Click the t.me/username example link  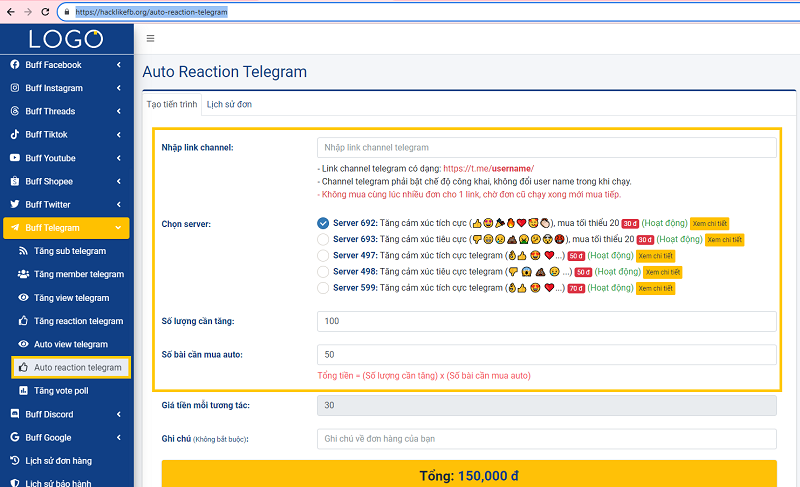(x=488, y=168)
